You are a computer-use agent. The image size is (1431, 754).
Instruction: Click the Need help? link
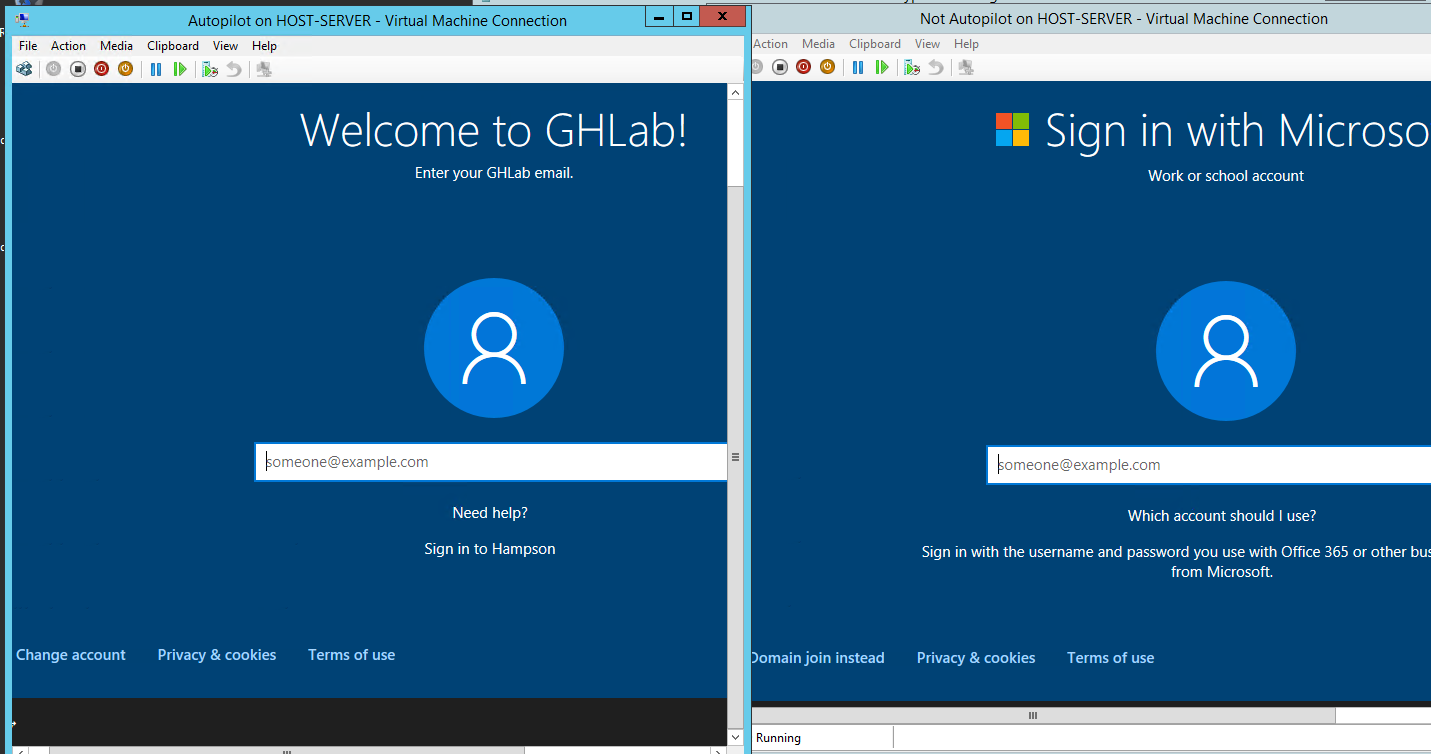tap(489, 512)
